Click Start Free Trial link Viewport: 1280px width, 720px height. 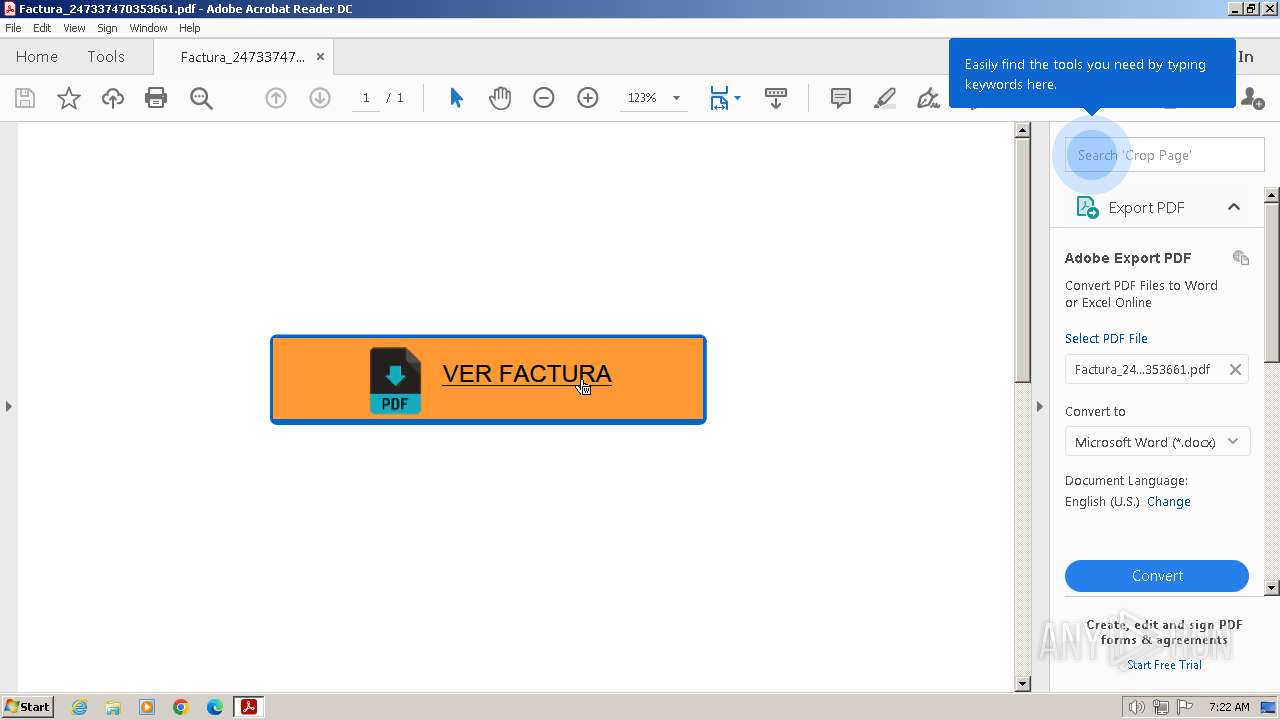coord(1164,665)
